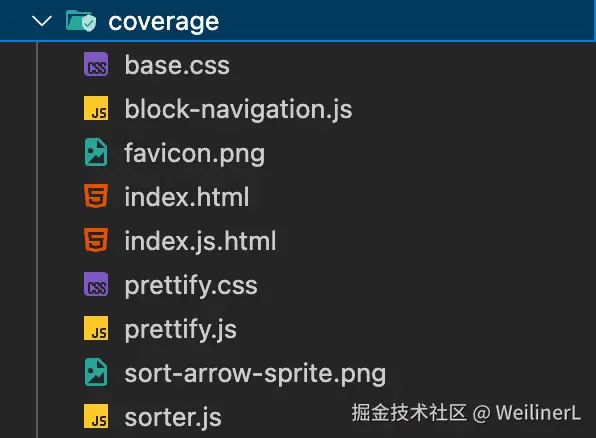Click the image icon beside sort-arrow-sprite.png
596x438 pixels.
tap(96, 372)
